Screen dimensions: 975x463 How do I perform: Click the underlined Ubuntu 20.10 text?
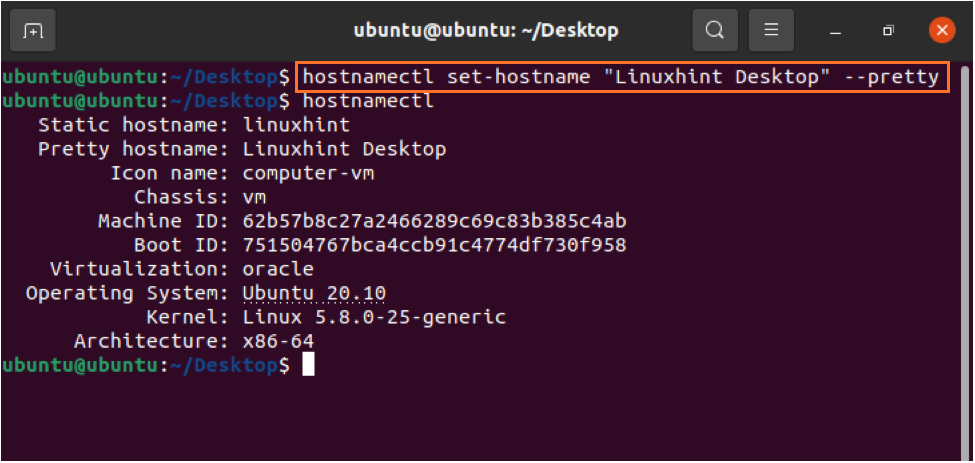314,293
